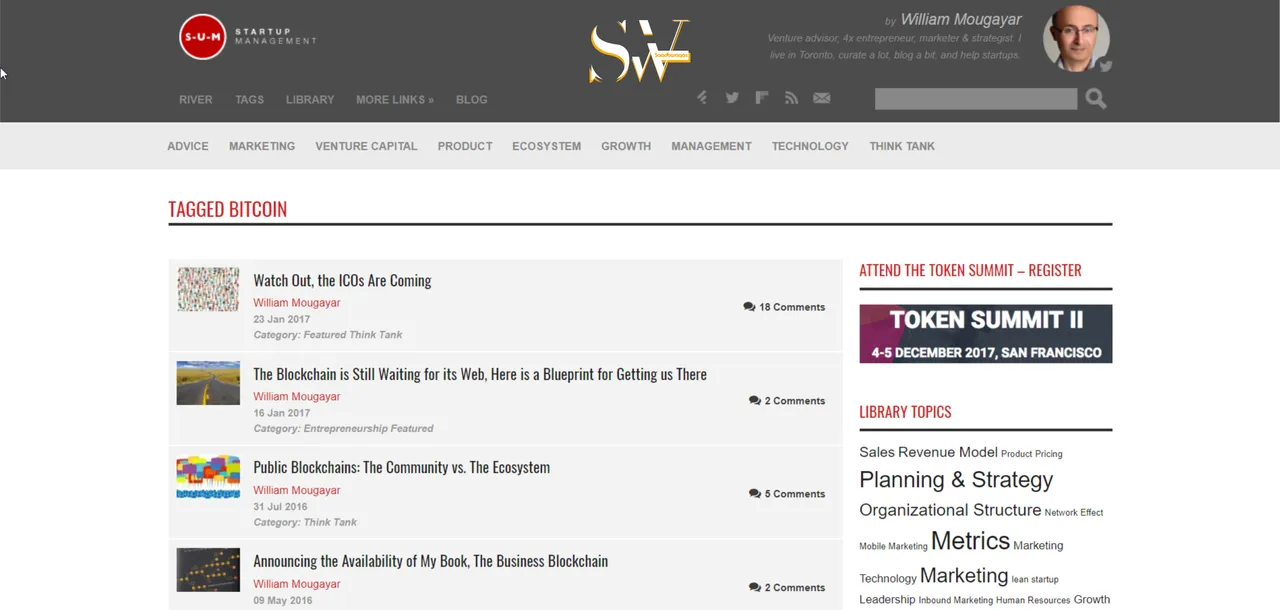
Task: Click the 'Metrics' topic tag
Action: 970,541
